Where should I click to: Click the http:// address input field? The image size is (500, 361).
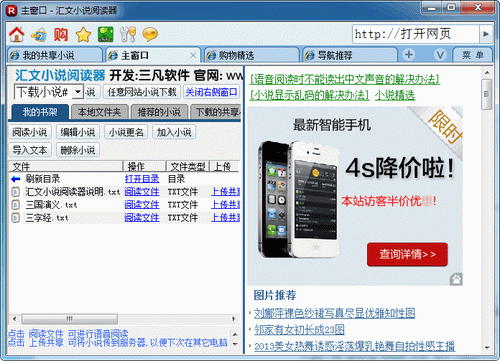(416, 34)
